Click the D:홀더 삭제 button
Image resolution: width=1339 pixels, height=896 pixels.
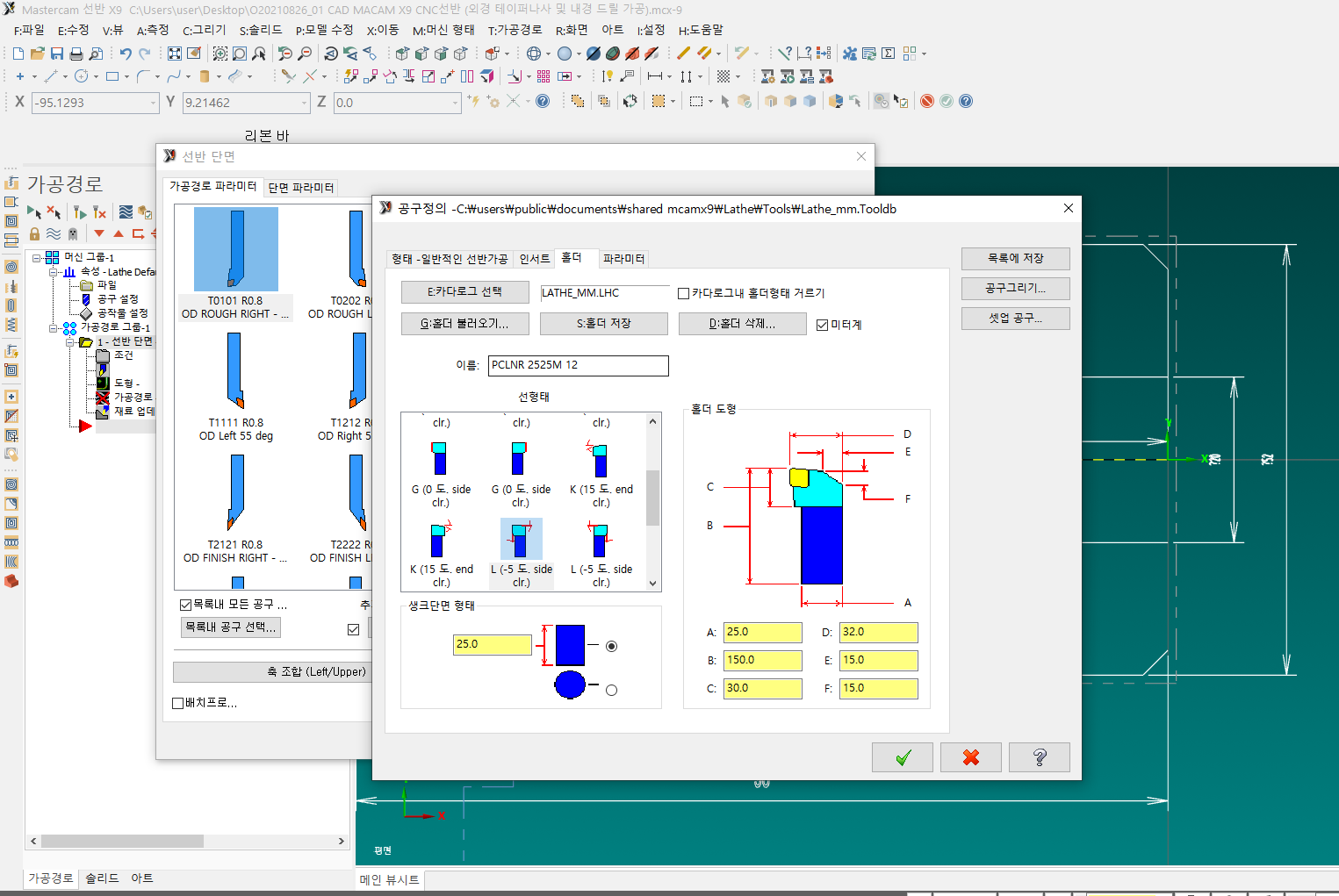click(x=743, y=324)
